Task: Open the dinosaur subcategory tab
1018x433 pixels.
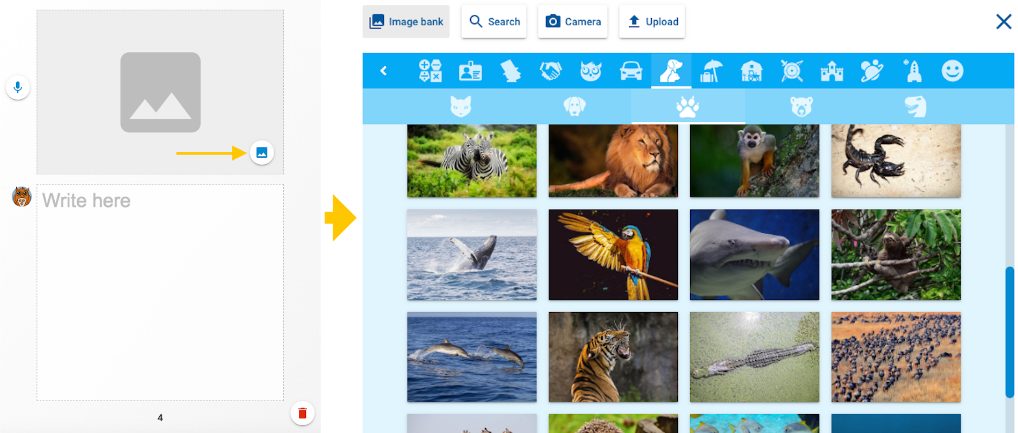Action: pos(915,106)
